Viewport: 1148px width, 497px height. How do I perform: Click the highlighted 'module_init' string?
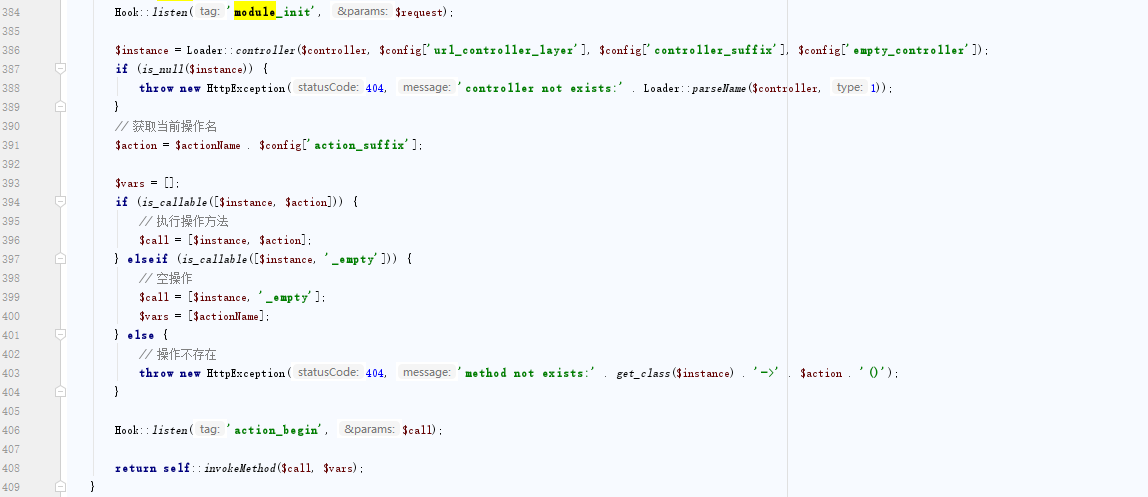point(275,12)
